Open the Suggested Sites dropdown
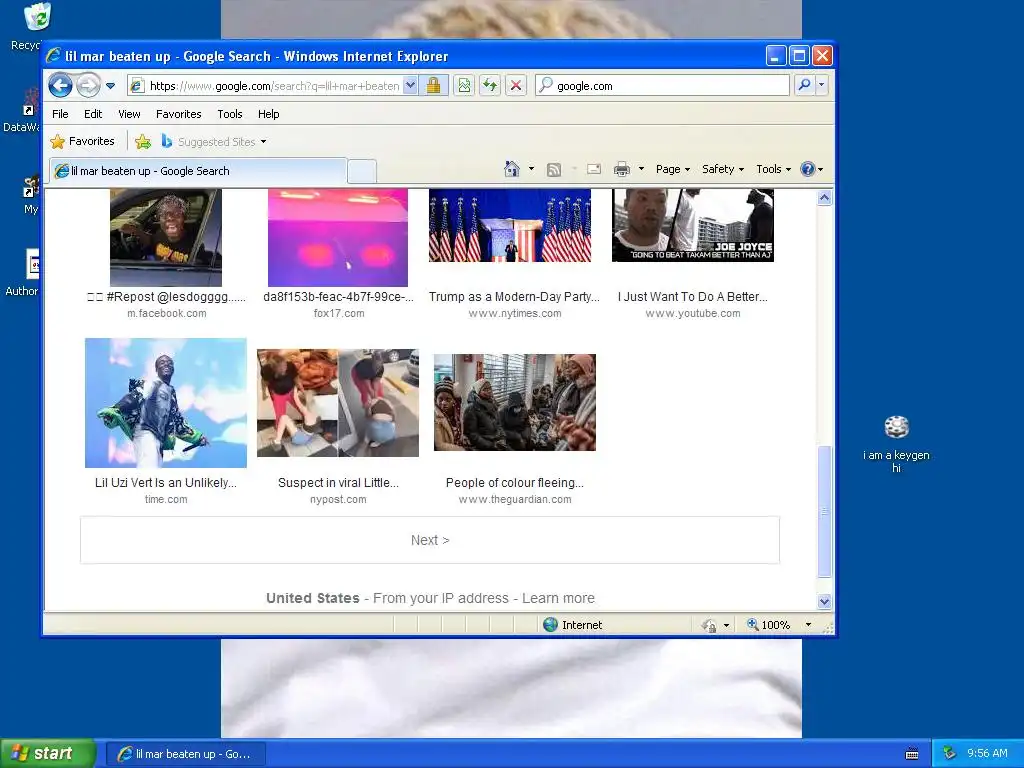Viewport: 1024px width, 768px height. pyautogui.click(x=214, y=141)
